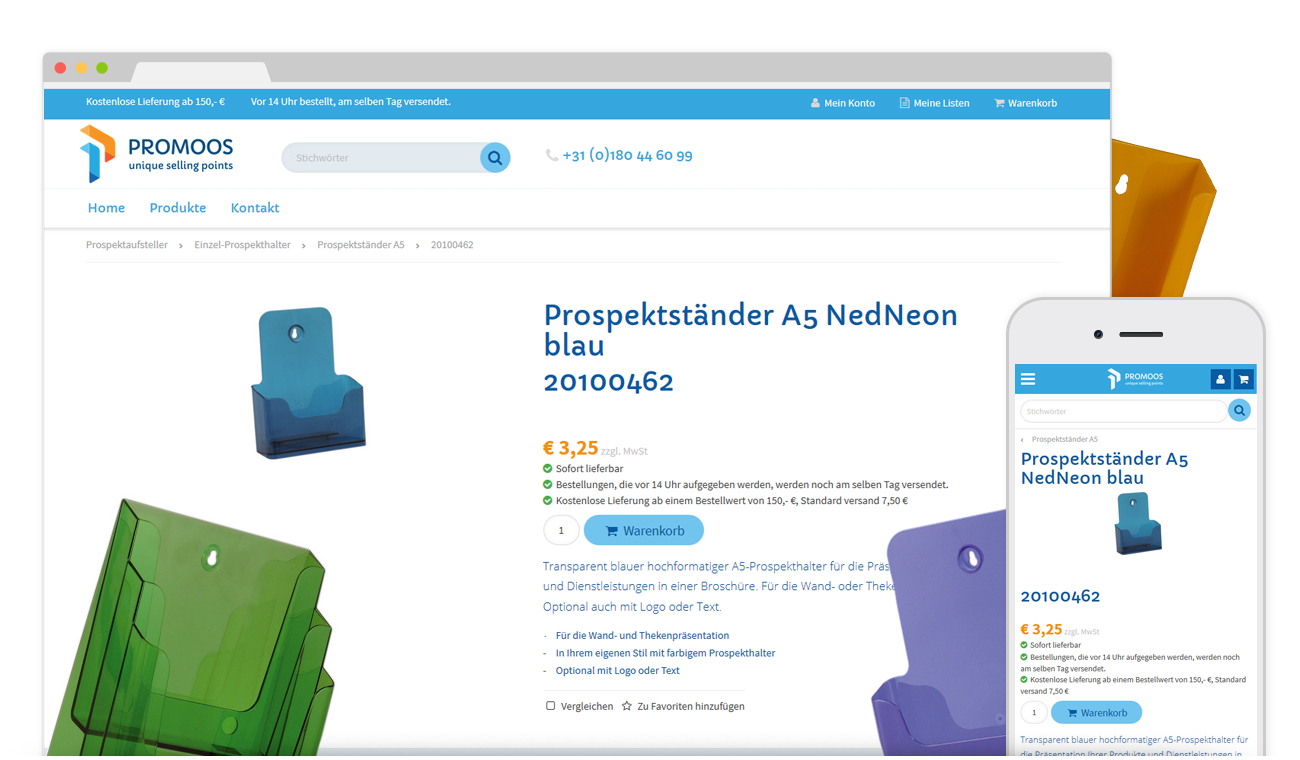Add to favorites via star icon
This screenshot has width=1300, height=760.
click(627, 706)
